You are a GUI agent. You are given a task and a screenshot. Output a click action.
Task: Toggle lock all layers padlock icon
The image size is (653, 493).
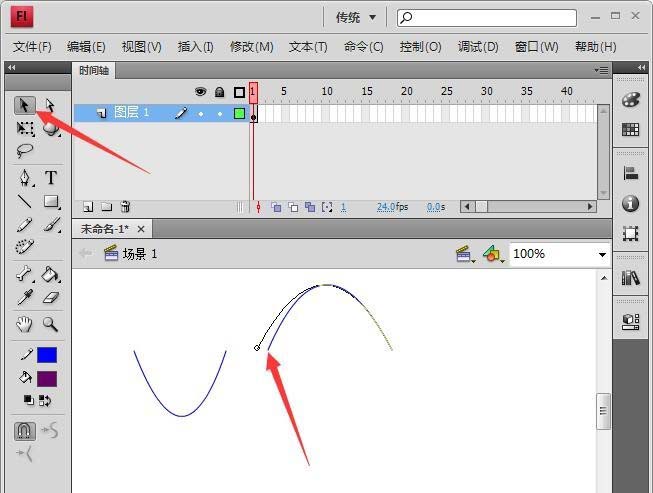(x=219, y=92)
